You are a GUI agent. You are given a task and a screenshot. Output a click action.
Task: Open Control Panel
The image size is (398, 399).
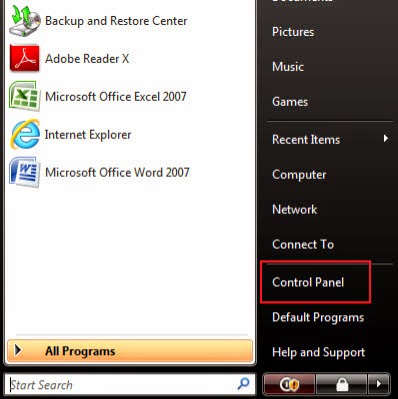tap(308, 282)
